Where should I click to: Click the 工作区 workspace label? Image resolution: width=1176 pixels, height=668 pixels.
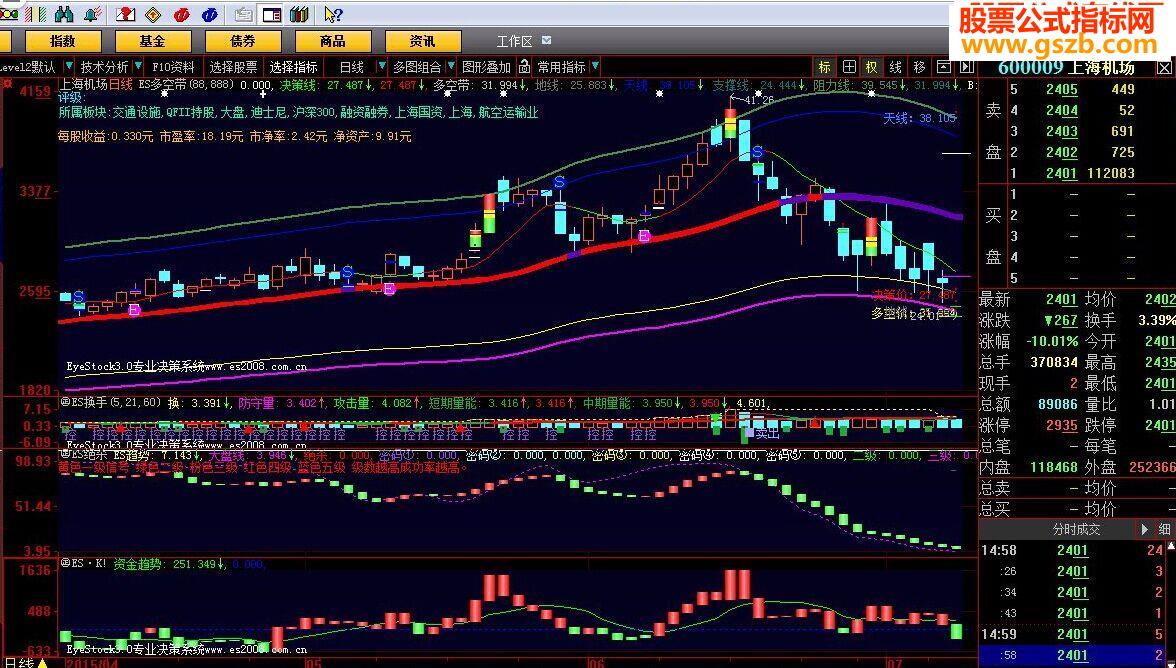(x=514, y=41)
